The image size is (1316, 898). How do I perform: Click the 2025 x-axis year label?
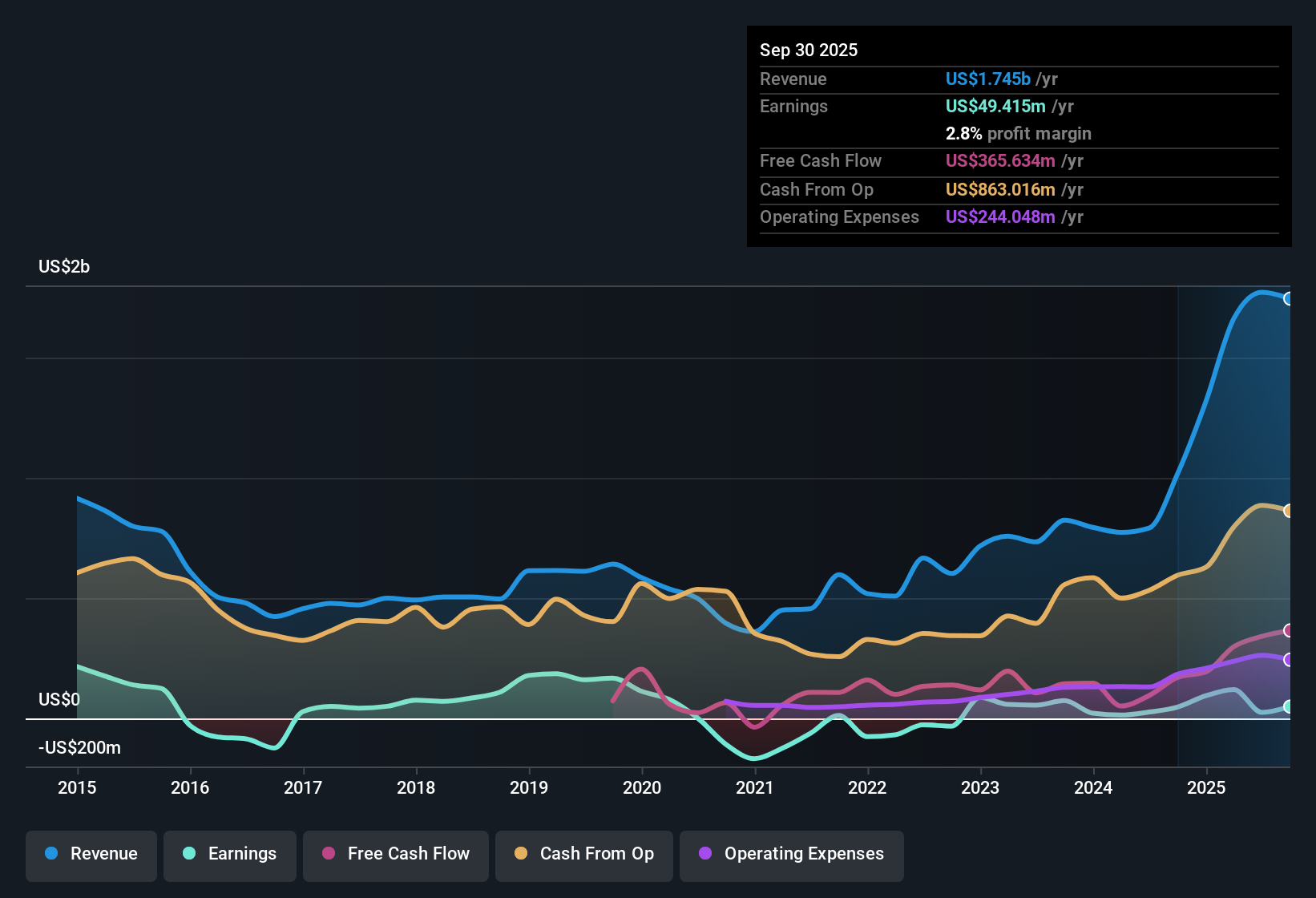click(1206, 788)
